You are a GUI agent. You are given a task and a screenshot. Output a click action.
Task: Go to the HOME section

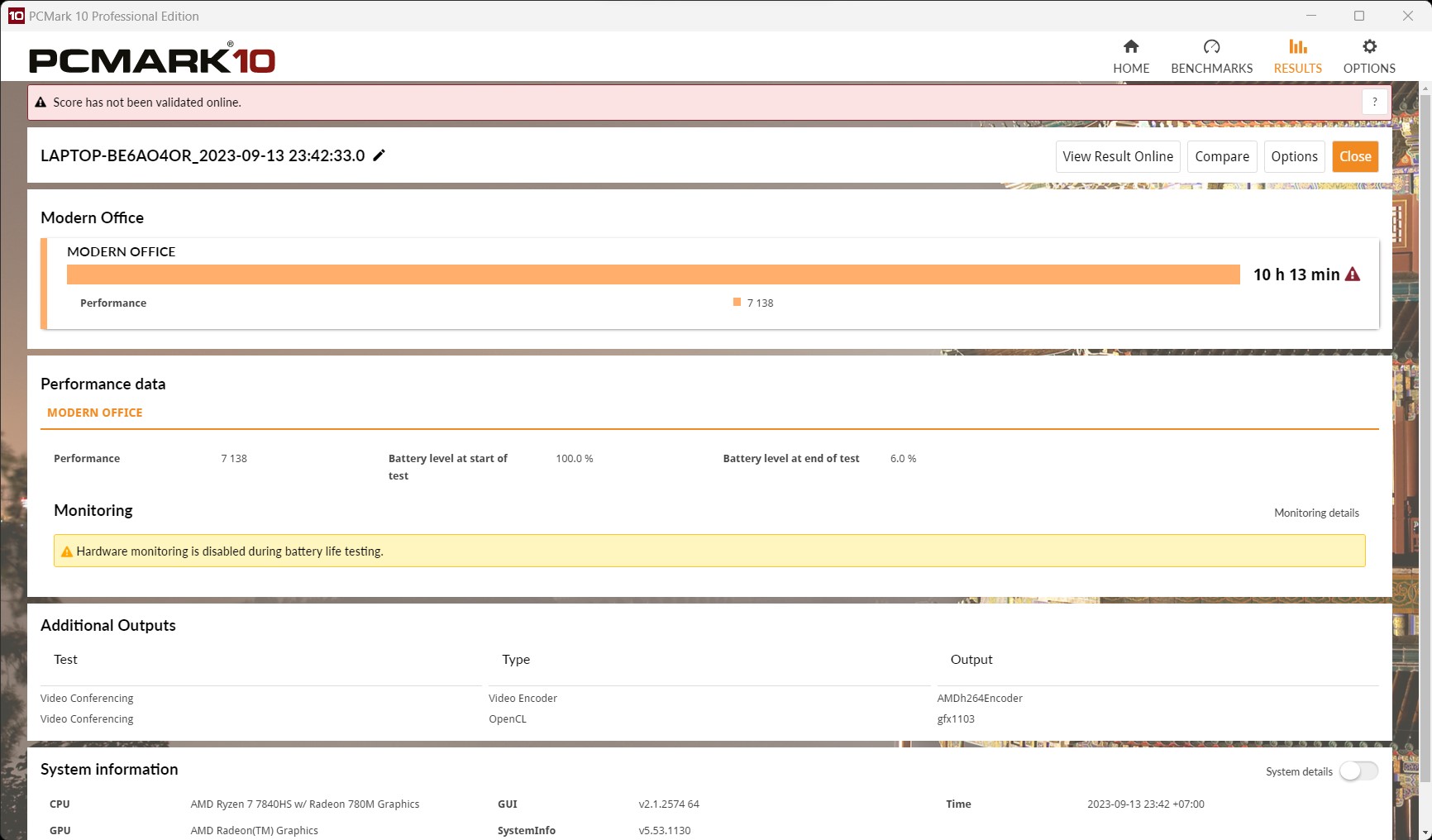coord(1131,56)
